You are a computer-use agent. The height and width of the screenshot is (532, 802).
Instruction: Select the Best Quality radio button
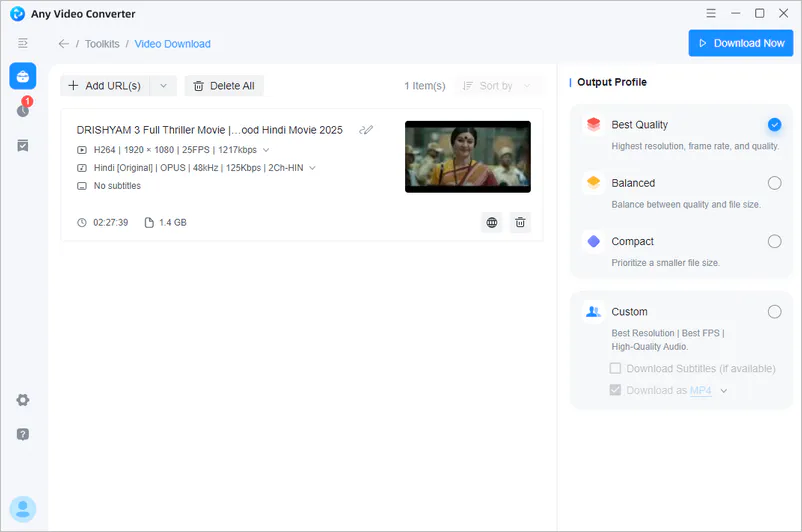(x=774, y=124)
